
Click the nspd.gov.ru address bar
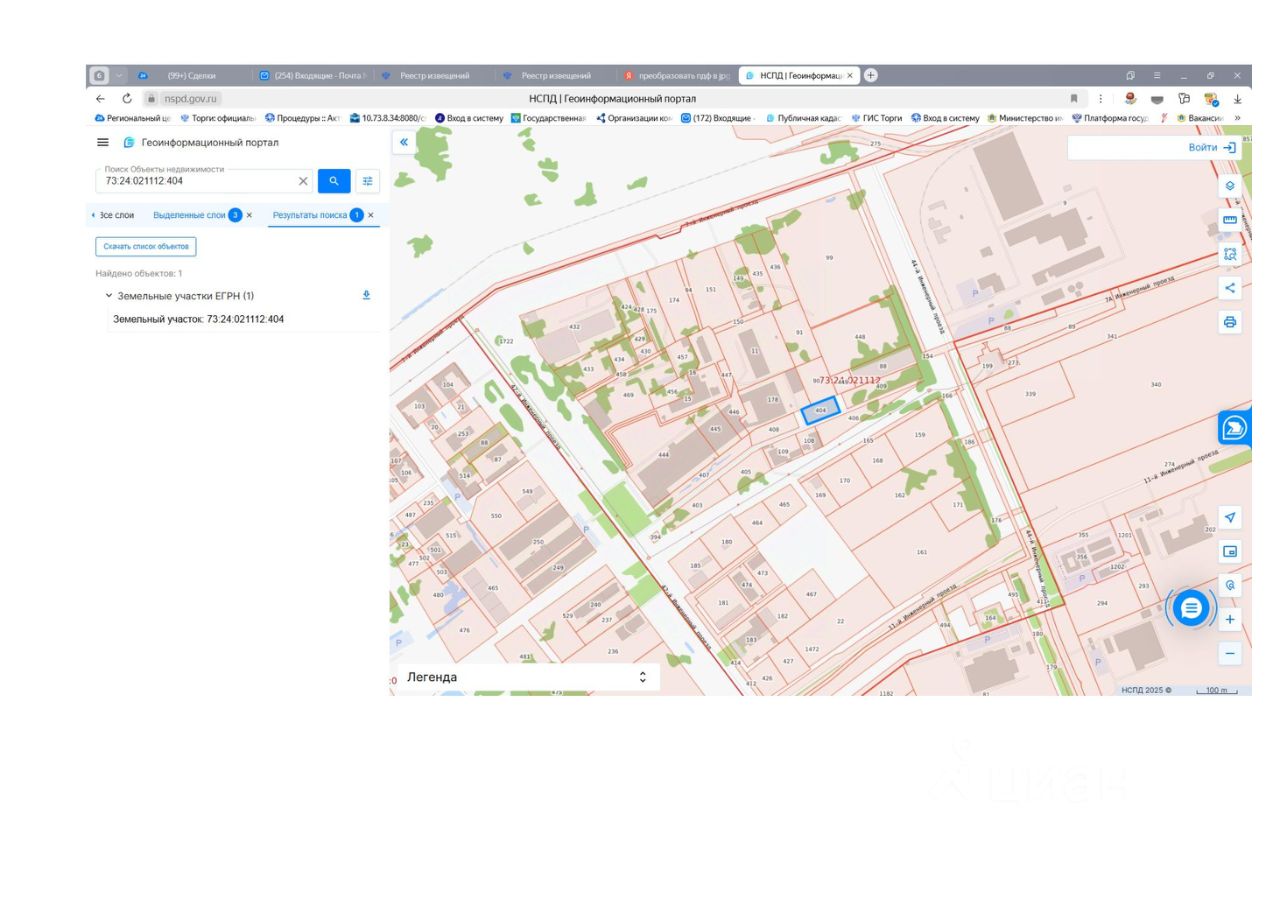pyautogui.click(x=190, y=99)
